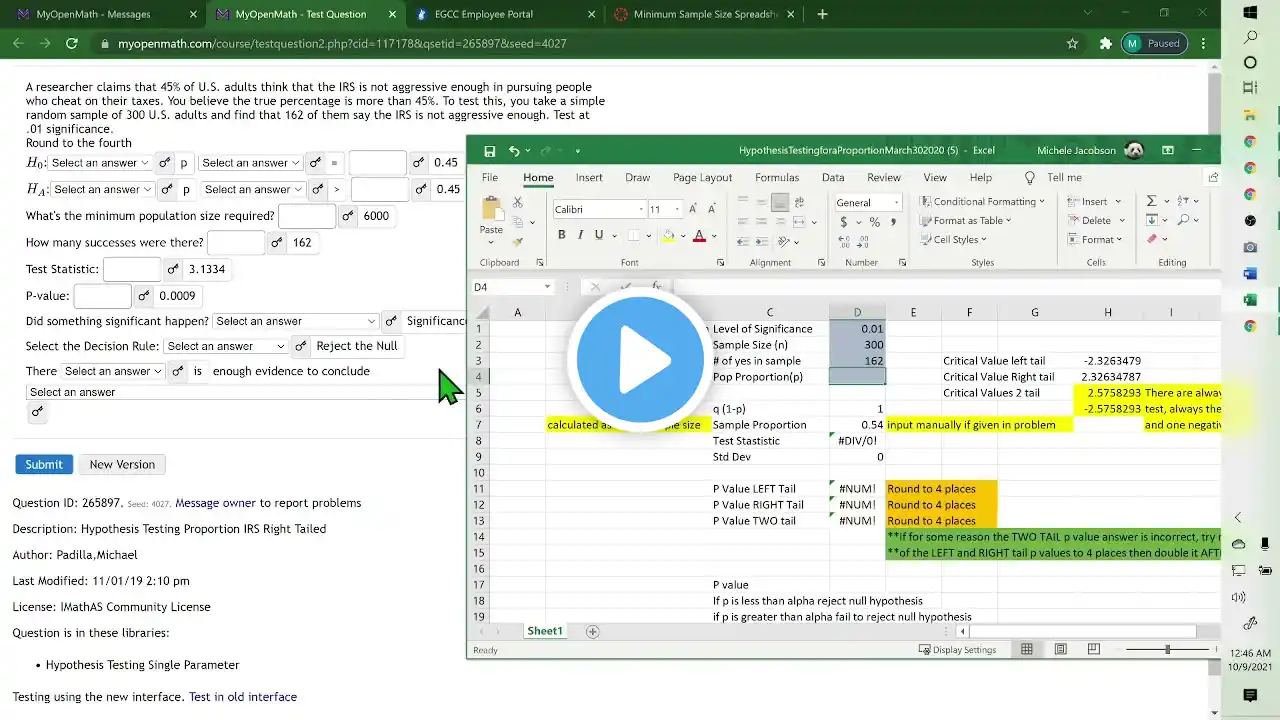The width and height of the screenshot is (1280, 720).
Task: Open the Decision Rule dropdown
Action: coord(226,346)
